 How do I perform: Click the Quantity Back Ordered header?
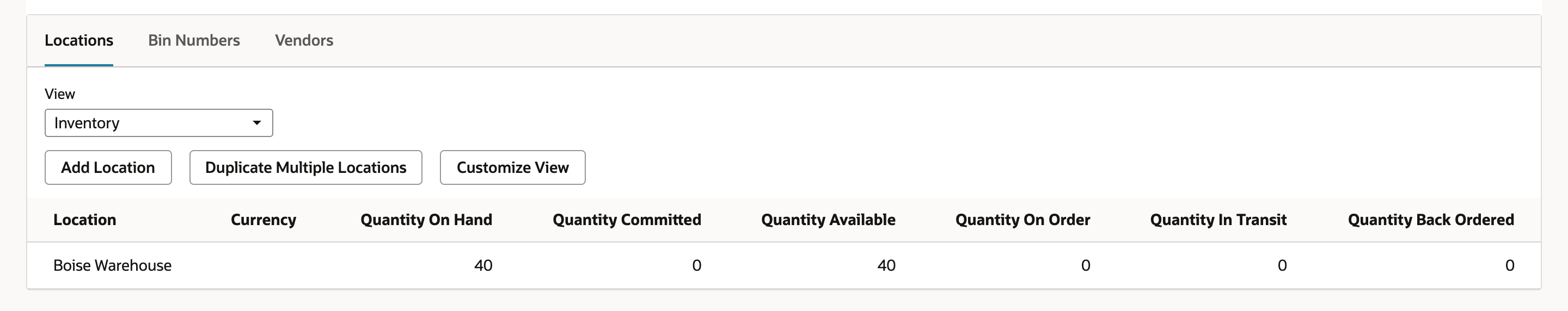(x=1430, y=220)
